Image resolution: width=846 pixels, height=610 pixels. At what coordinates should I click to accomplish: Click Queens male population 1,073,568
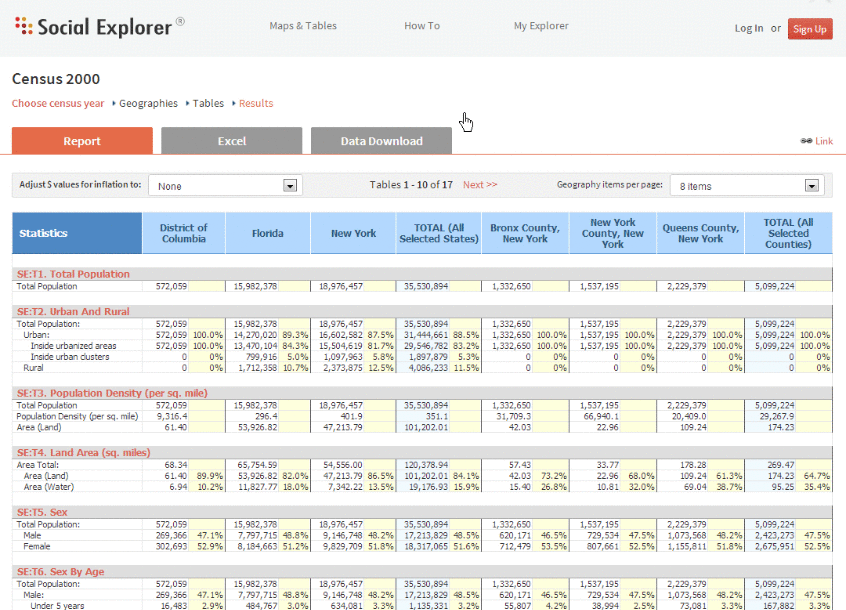[x=687, y=535]
